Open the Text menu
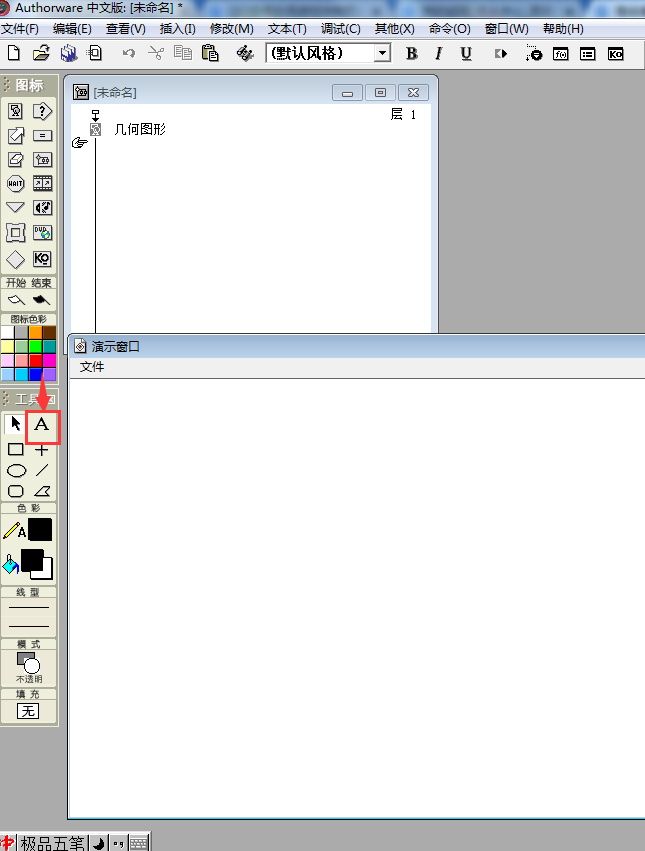 point(287,29)
